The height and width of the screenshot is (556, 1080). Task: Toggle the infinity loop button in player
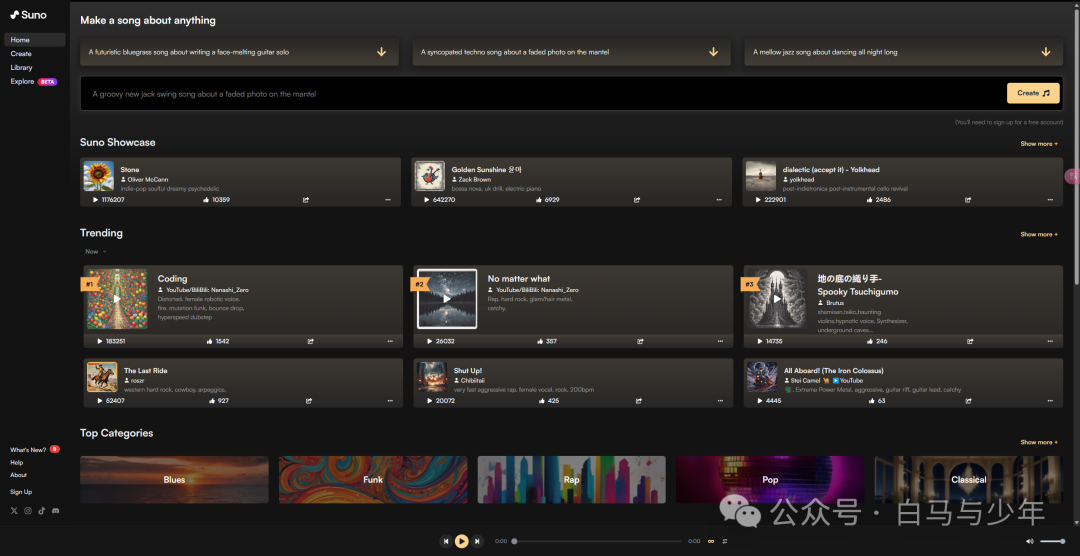point(711,541)
